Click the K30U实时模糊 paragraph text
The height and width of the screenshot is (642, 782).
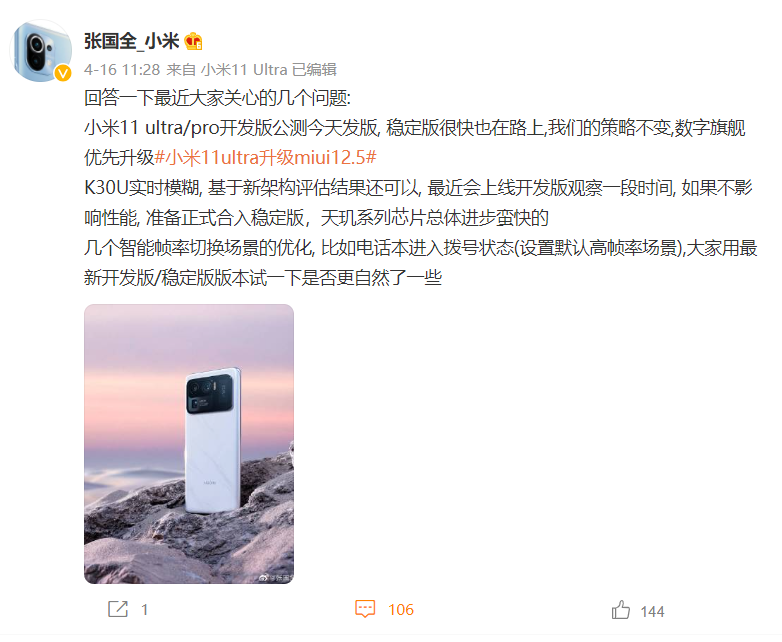(418, 203)
